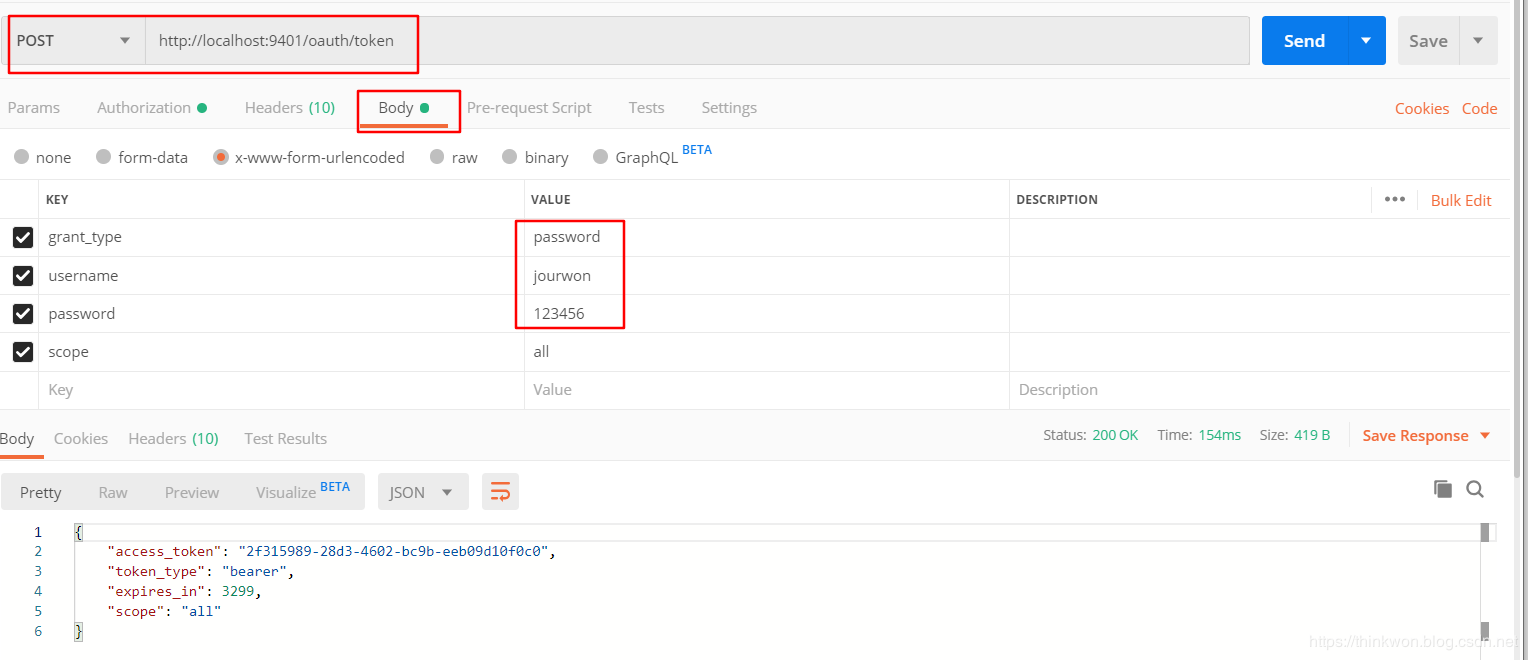Select GraphQL body type radio button
Image resolution: width=1528 pixels, height=660 pixels.
coord(600,157)
